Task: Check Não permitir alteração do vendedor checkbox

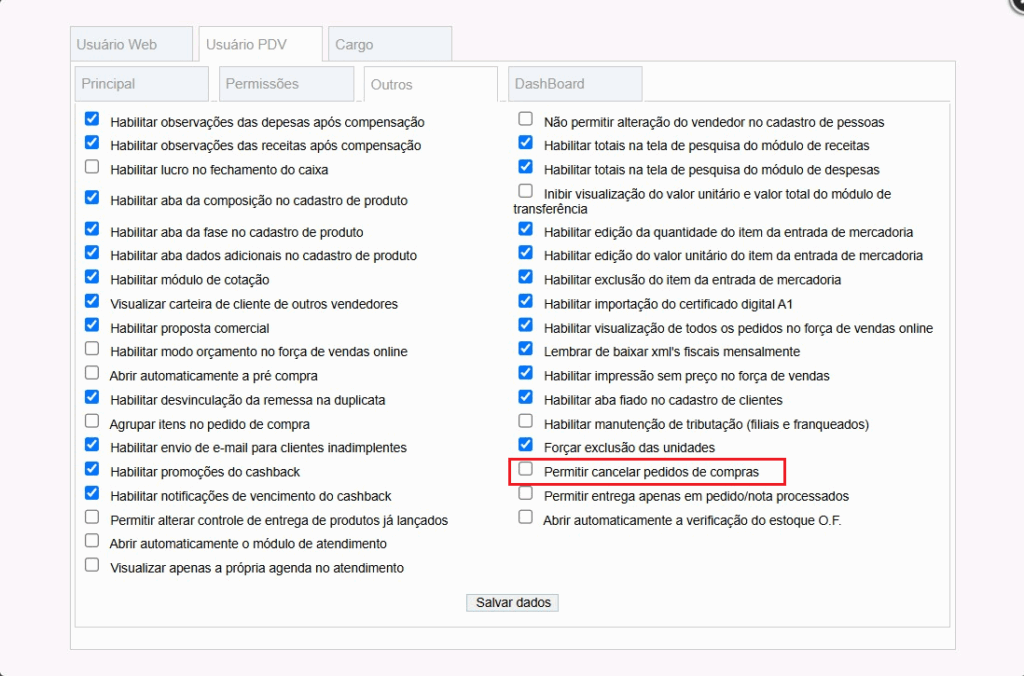Action: 526,119
